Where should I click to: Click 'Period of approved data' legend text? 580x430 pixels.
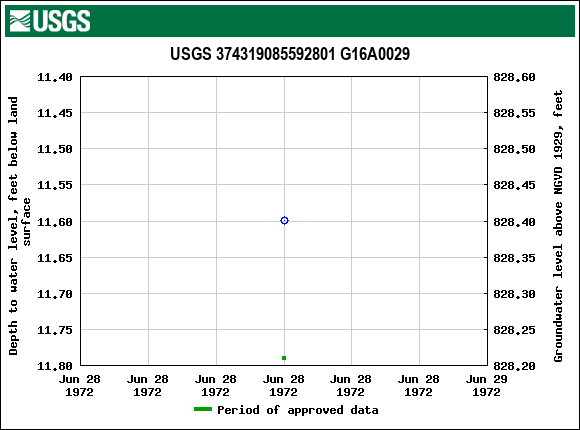click(298, 410)
